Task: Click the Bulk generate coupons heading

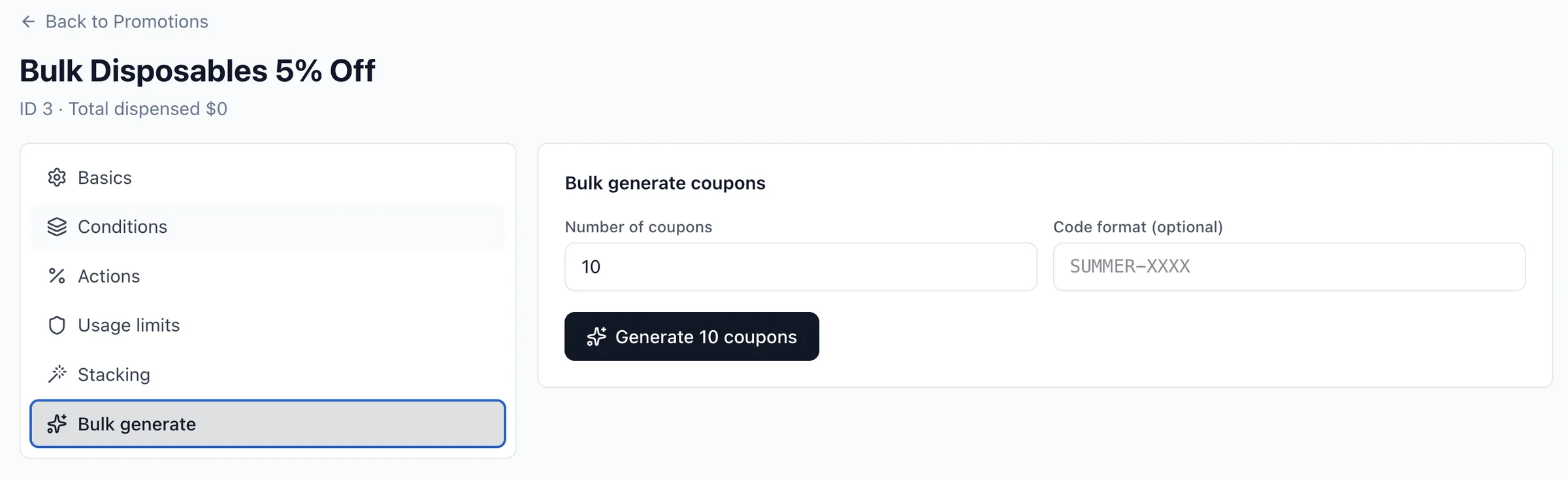Action: 665,183
